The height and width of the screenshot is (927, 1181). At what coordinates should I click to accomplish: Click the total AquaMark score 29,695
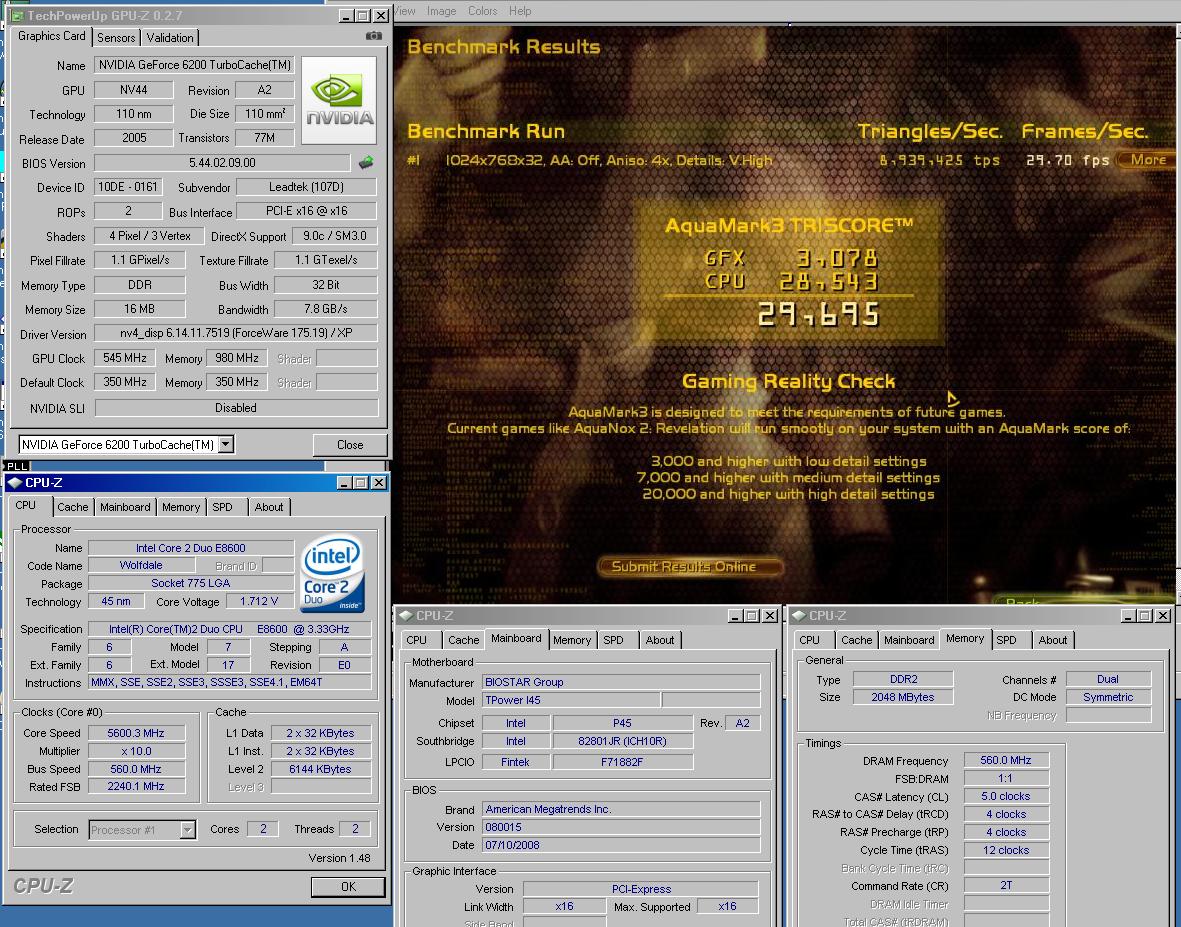819,314
